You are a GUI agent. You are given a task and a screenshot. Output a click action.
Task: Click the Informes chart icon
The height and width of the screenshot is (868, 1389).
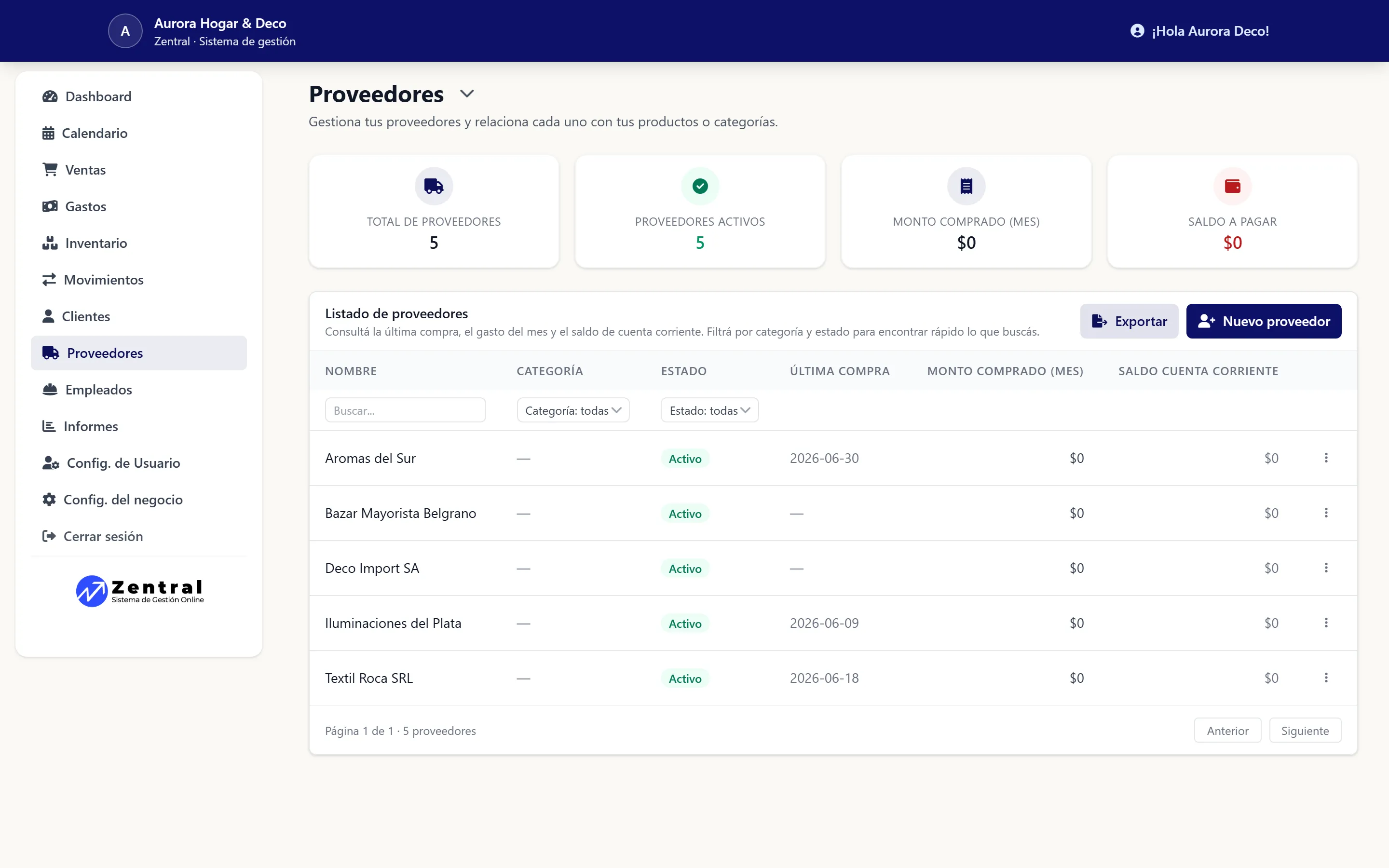(x=49, y=427)
